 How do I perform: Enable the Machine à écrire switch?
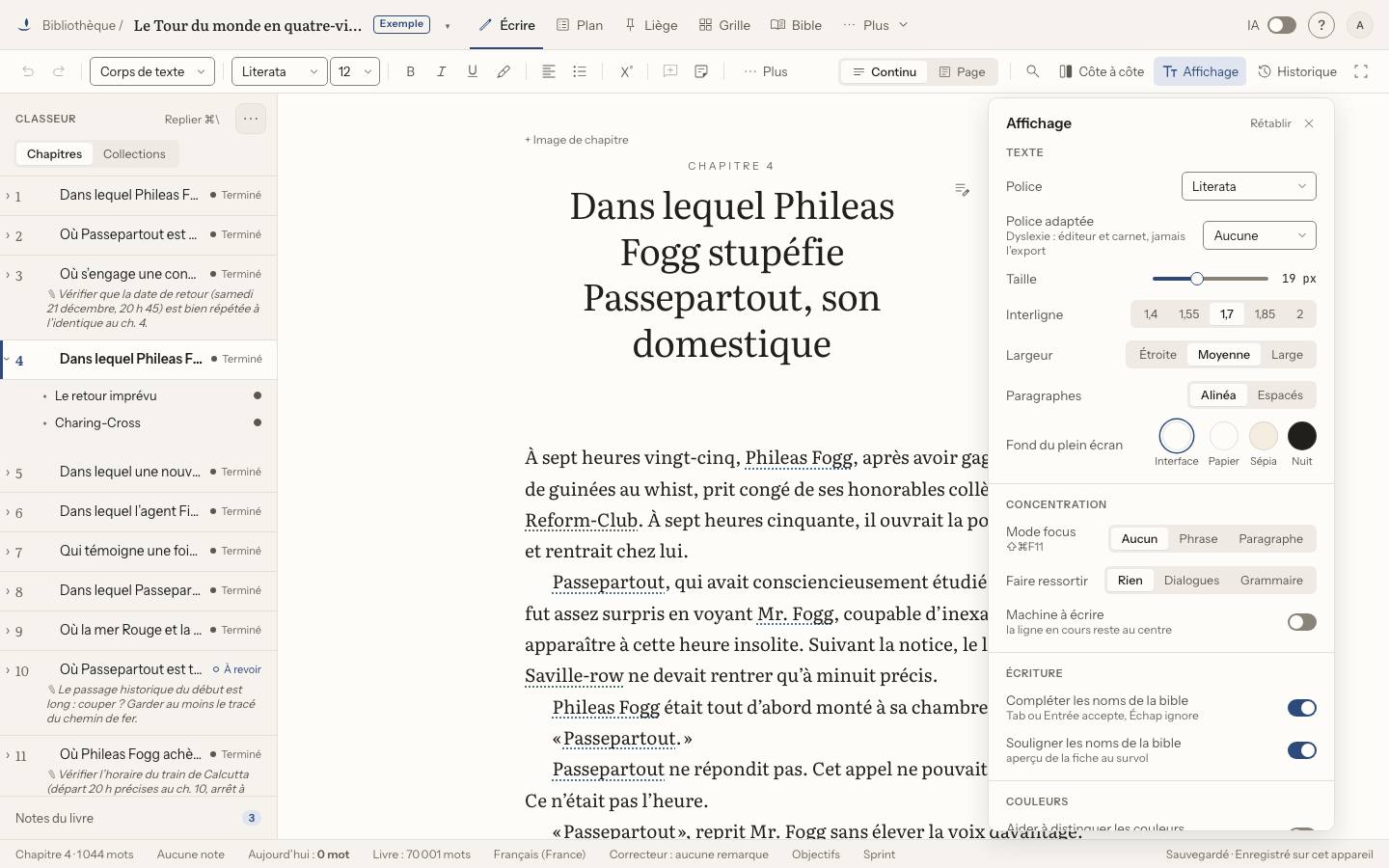tap(1301, 622)
